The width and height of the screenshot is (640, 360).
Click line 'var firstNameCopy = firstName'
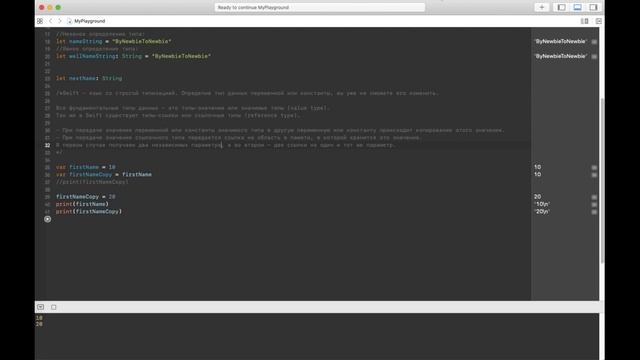[104, 174]
